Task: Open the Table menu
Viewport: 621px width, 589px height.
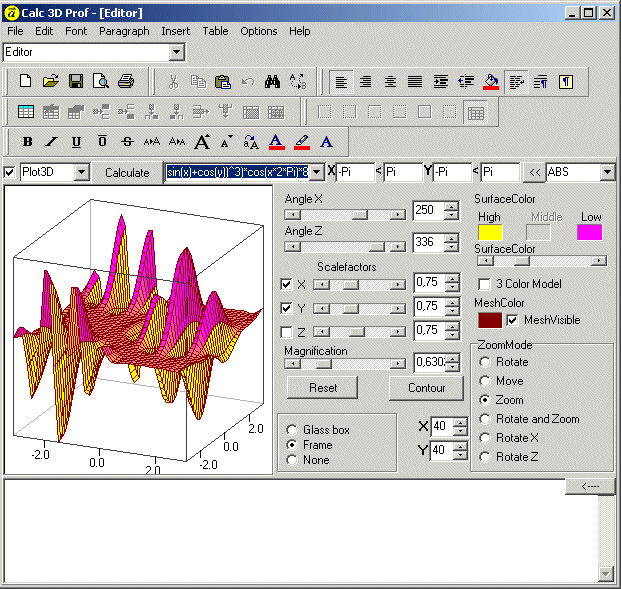Action: point(215,31)
